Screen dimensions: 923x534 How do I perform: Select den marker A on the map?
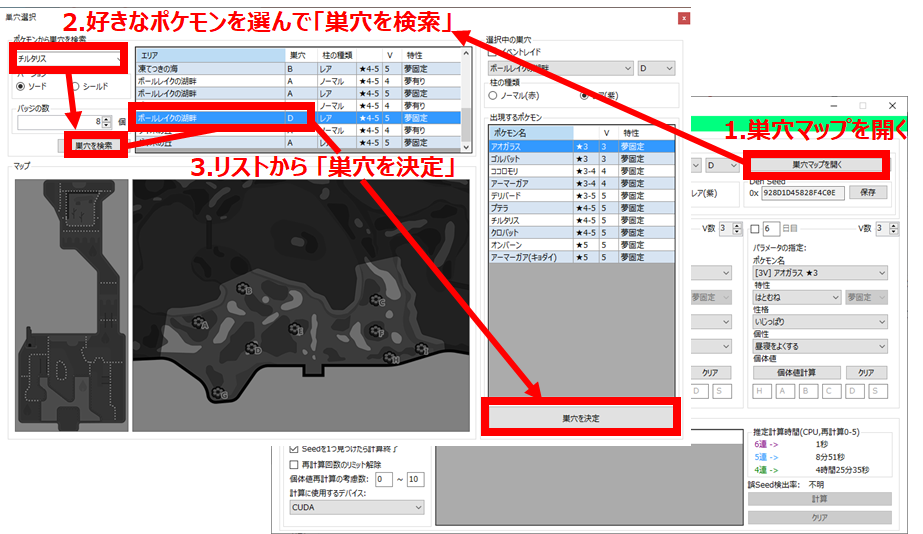(200, 323)
